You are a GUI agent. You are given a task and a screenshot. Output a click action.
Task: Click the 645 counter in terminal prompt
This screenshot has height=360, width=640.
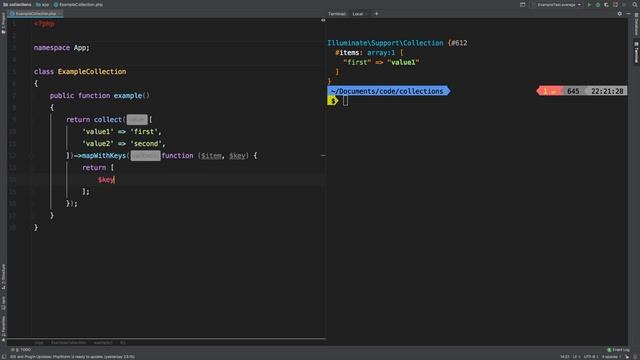573,91
